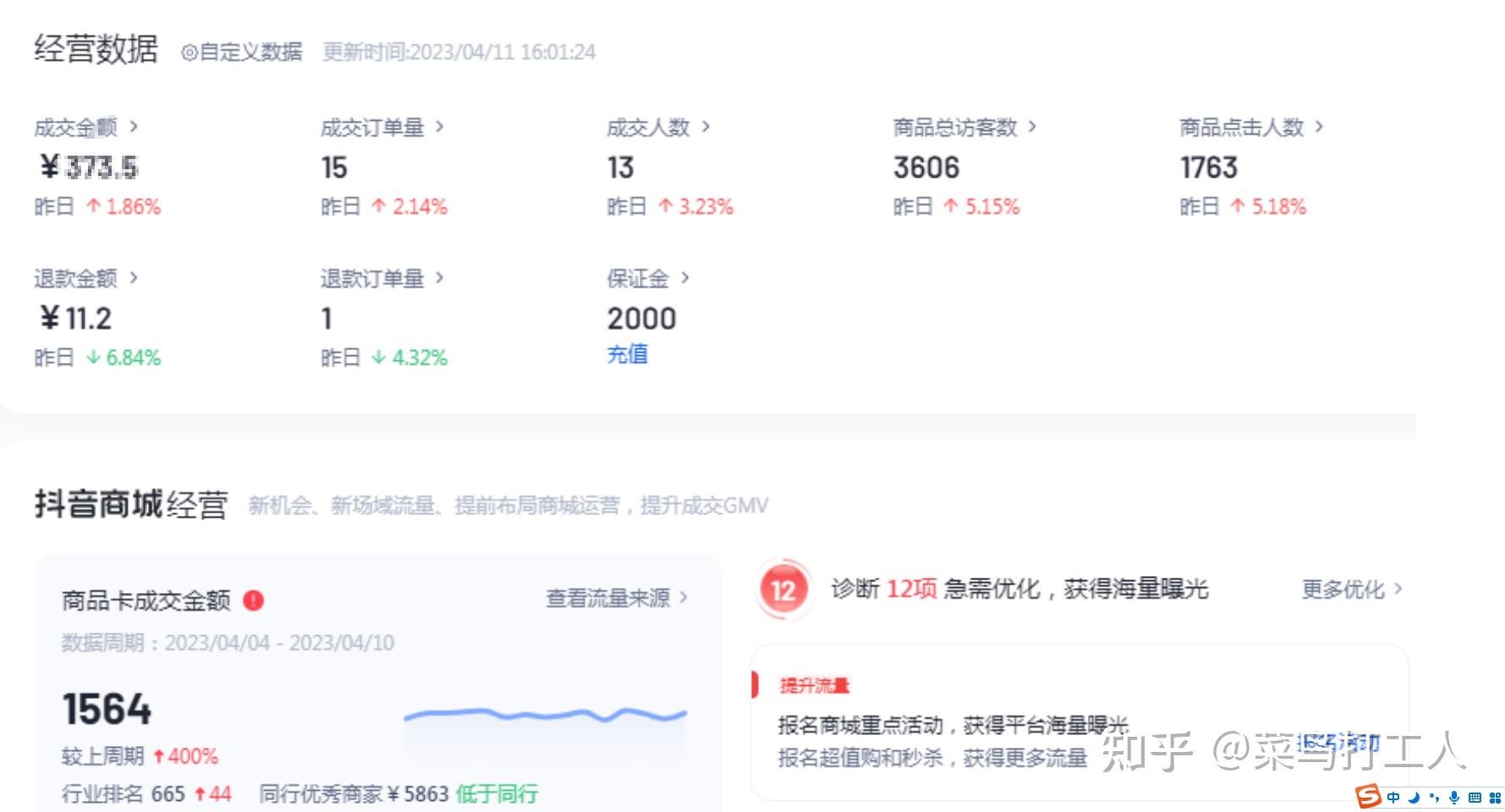Screen dimensions: 1505x812
Task: Click the 2.14% increase under 成交订单量
Action: coord(409,206)
